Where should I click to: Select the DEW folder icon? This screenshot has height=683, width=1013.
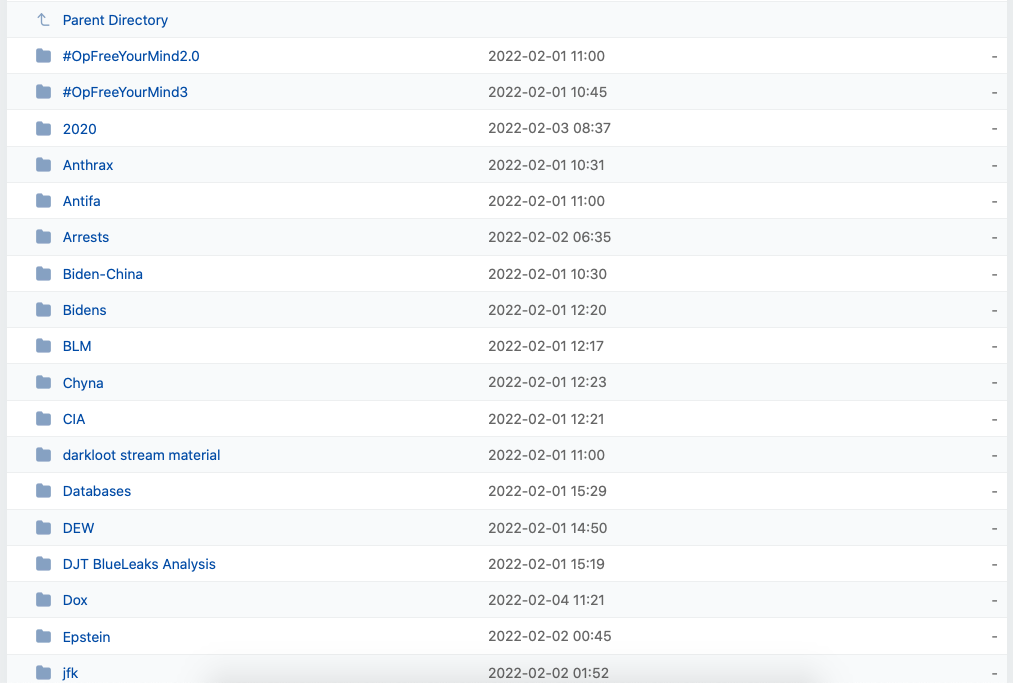(x=43, y=528)
